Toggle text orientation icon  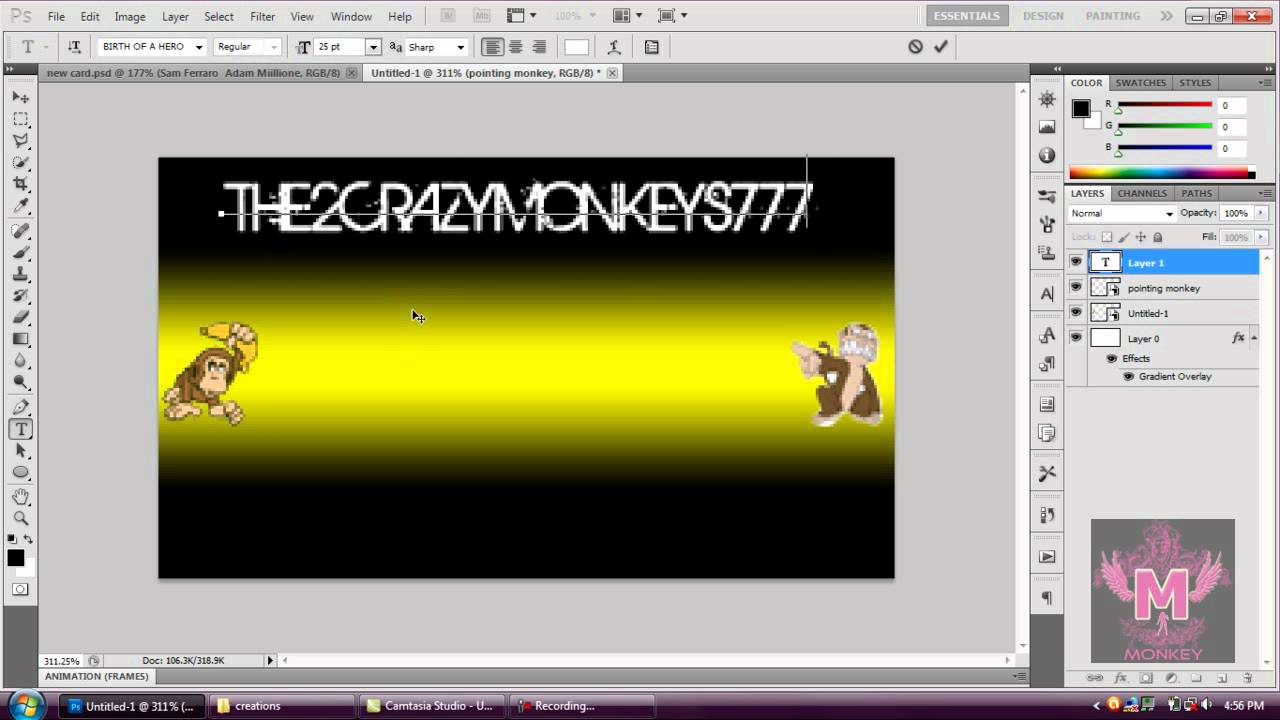point(74,47)
